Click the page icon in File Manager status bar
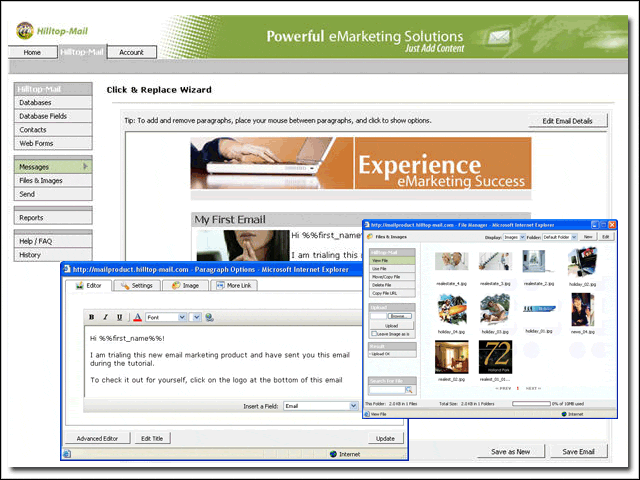 click(x=367, y=414)
